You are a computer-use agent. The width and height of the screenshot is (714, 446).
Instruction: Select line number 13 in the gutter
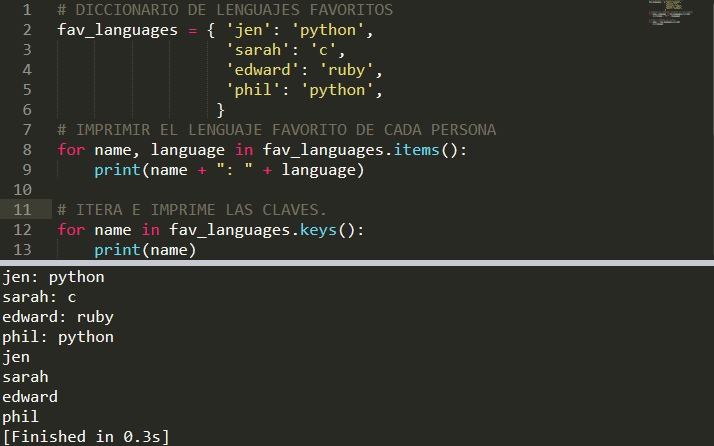[x=22, y=250]
